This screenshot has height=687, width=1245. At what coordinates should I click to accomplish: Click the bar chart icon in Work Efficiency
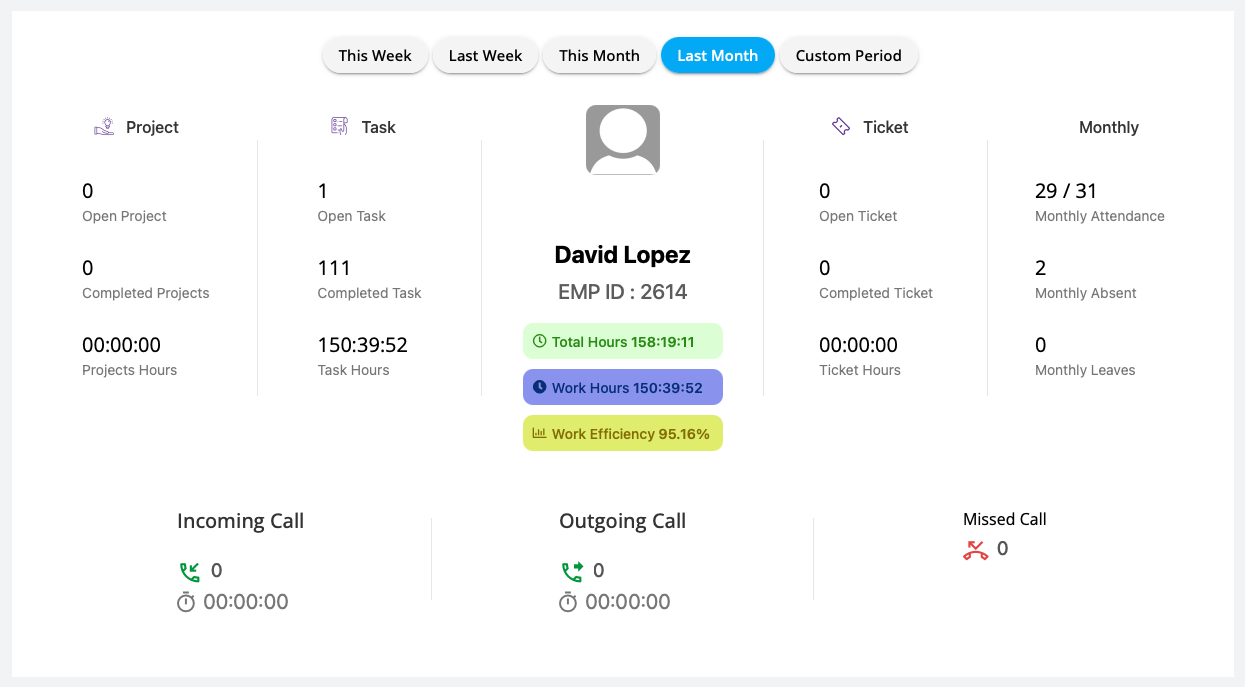pos(540,433)
